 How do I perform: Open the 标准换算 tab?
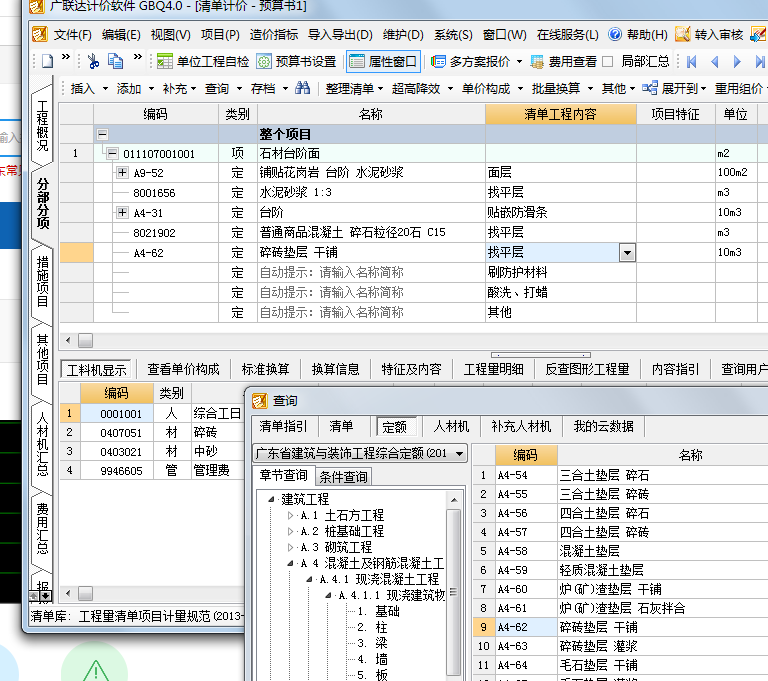point(265,369)
